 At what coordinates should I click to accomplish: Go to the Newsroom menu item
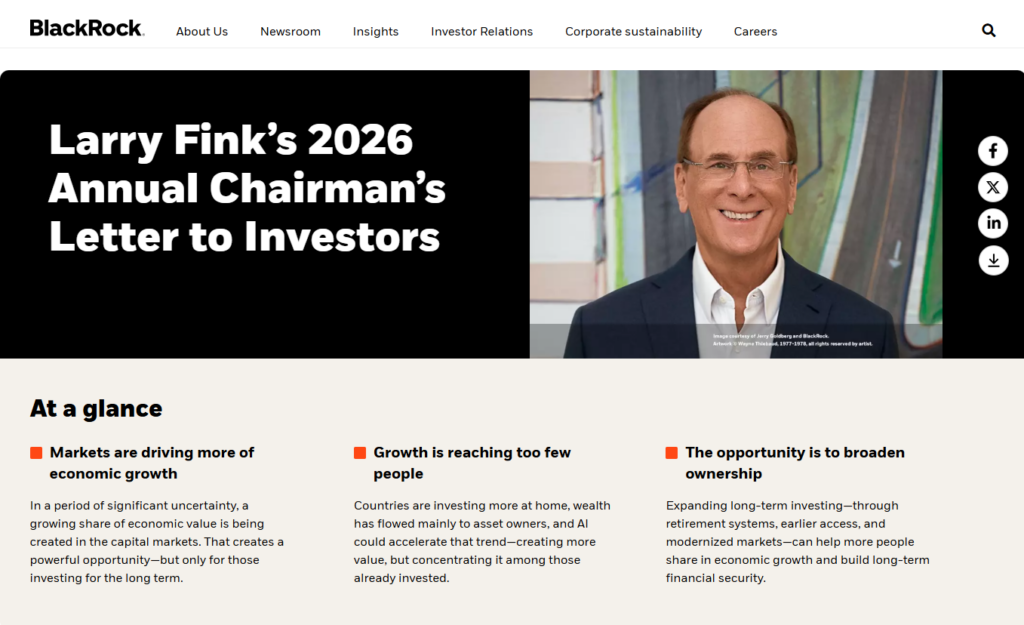tap(290, 32)
